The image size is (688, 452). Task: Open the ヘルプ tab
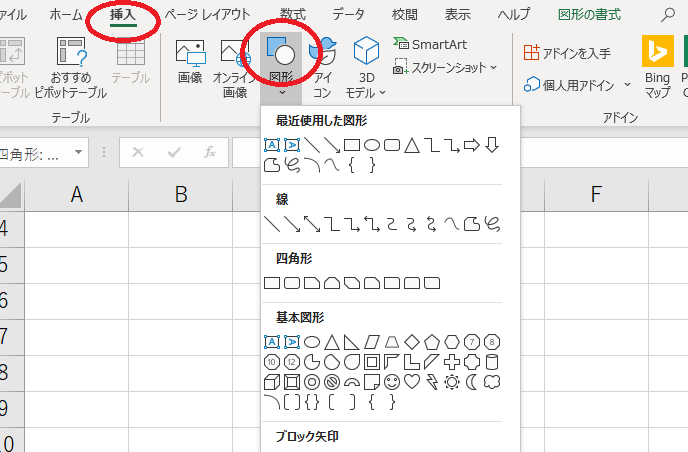(513, 14)
